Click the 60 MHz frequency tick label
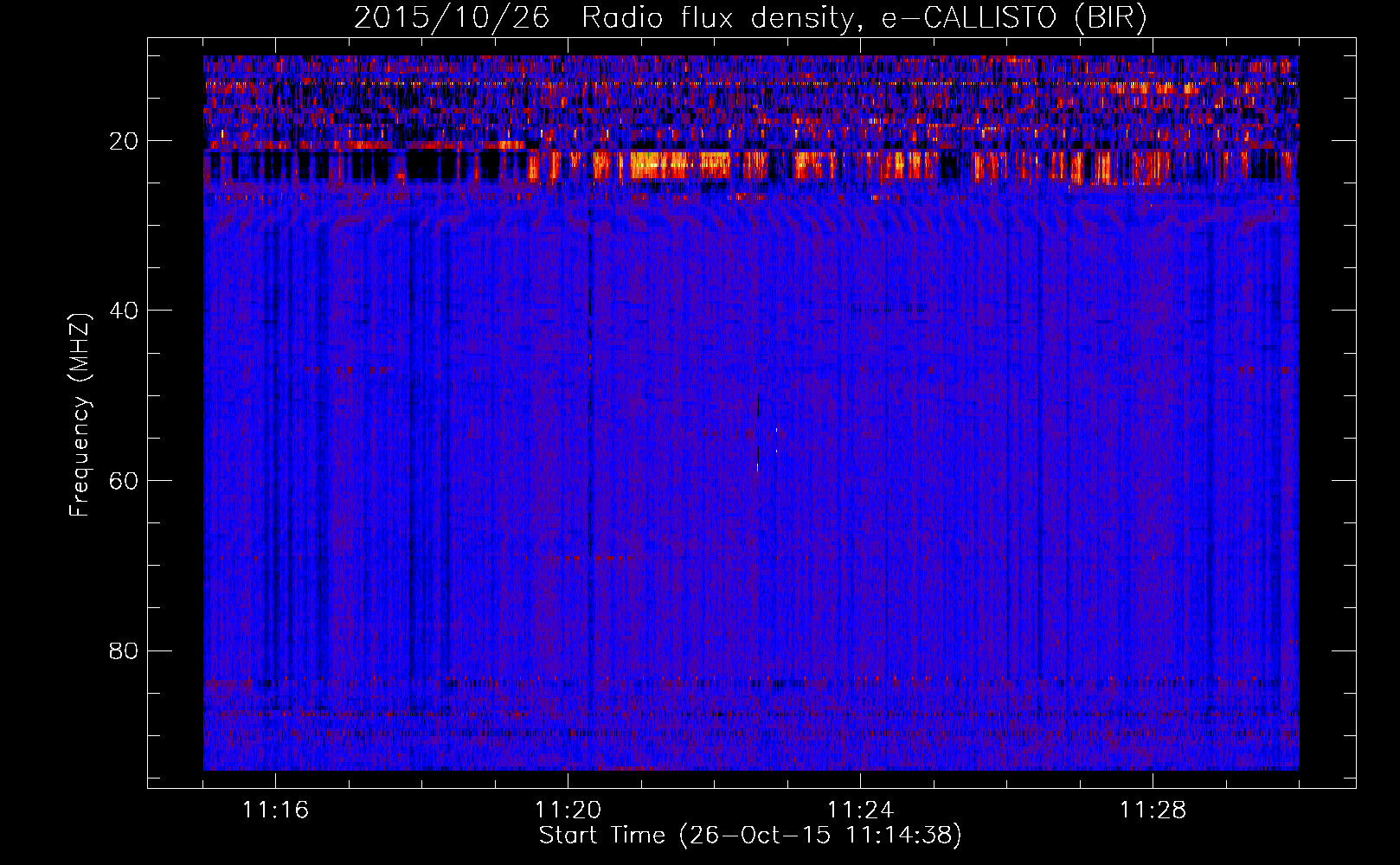1400x865 pixels. point(125,480)
